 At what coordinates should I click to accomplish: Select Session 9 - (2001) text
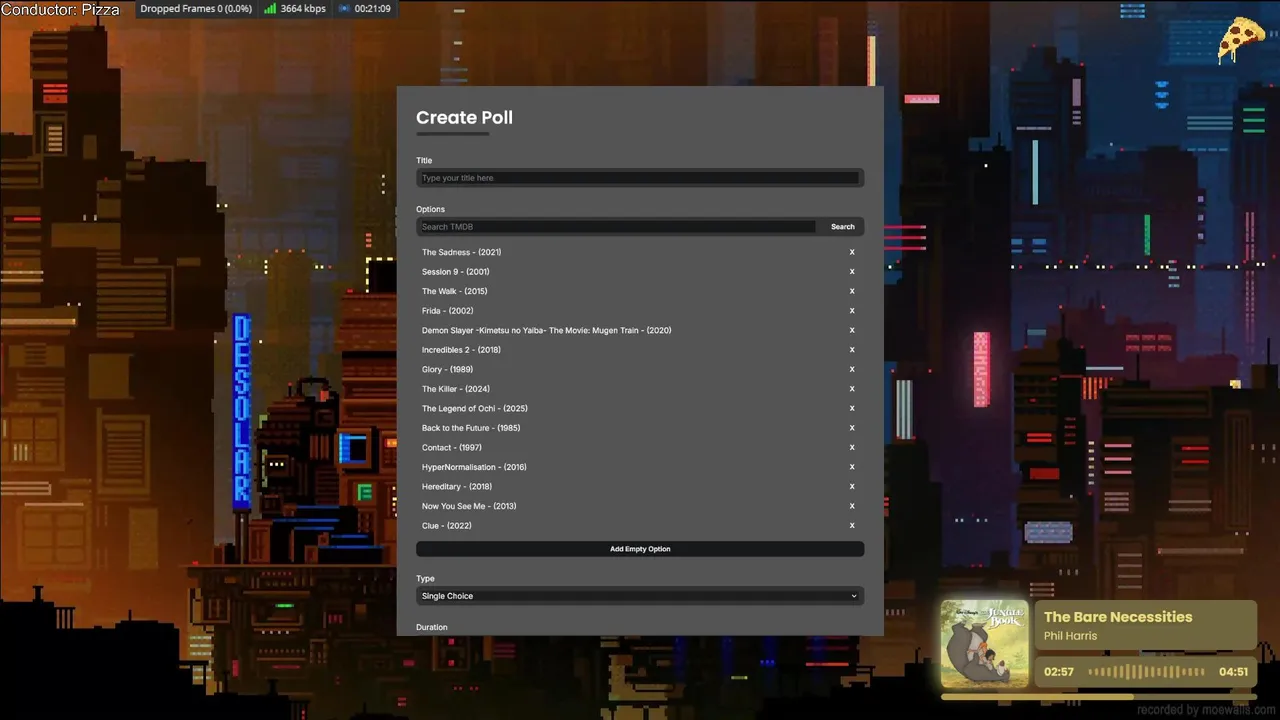pos(456,272)
